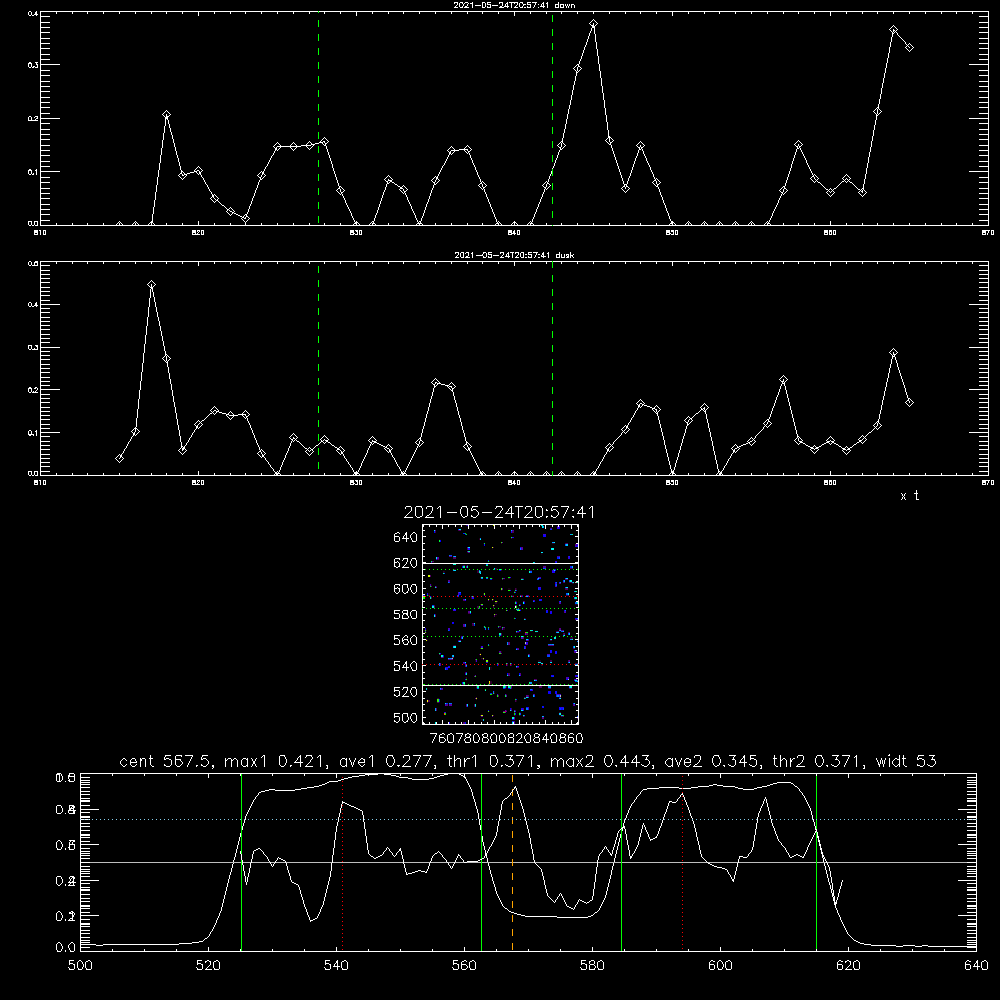This screenshot has width=1000, height=1000.
Task: Click the 0.0 y-axis label on bottom plot
Action: [x=66, y=947]
